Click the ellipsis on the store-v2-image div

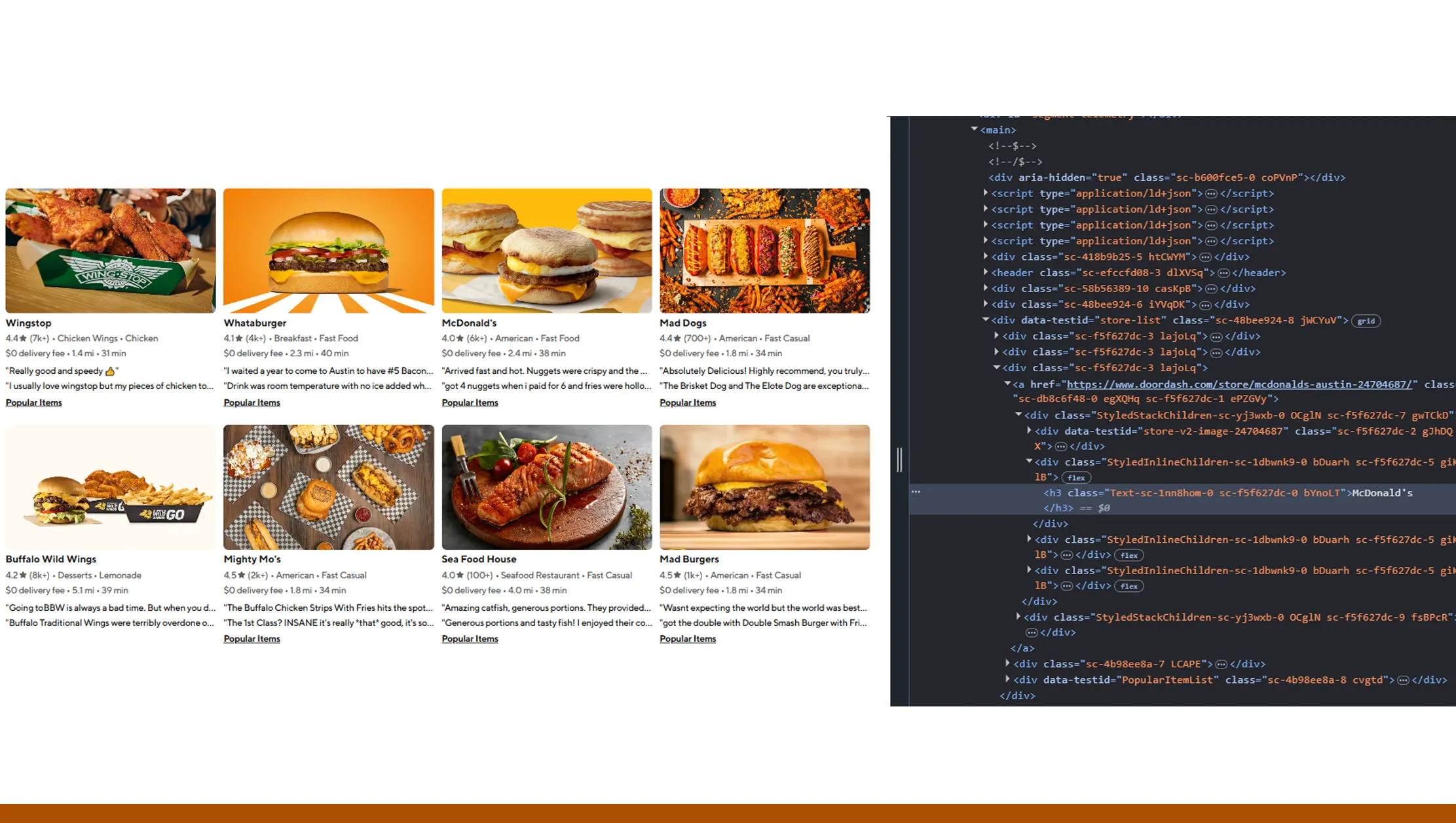(x=1061, y=446)
